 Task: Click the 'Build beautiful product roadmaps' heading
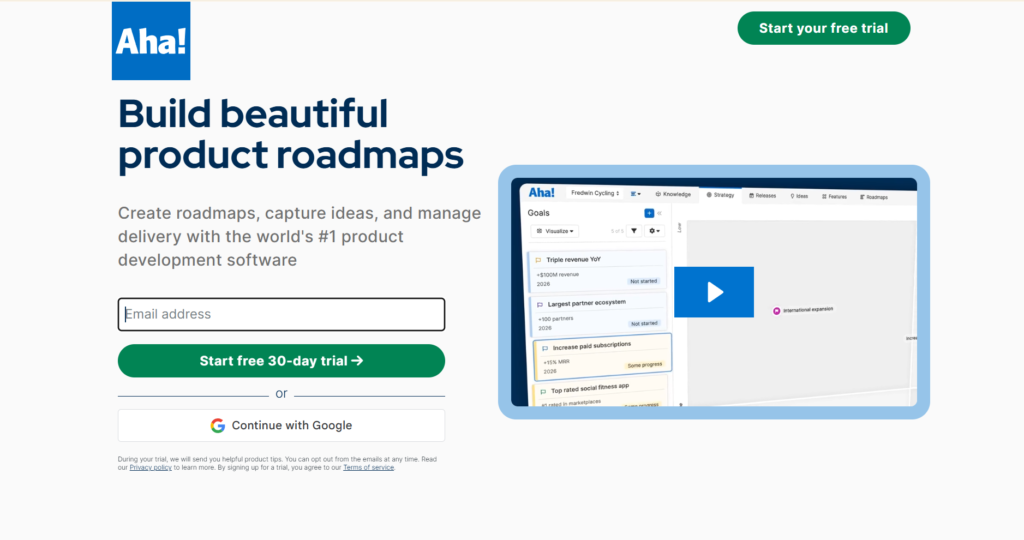tap(291, 135)
